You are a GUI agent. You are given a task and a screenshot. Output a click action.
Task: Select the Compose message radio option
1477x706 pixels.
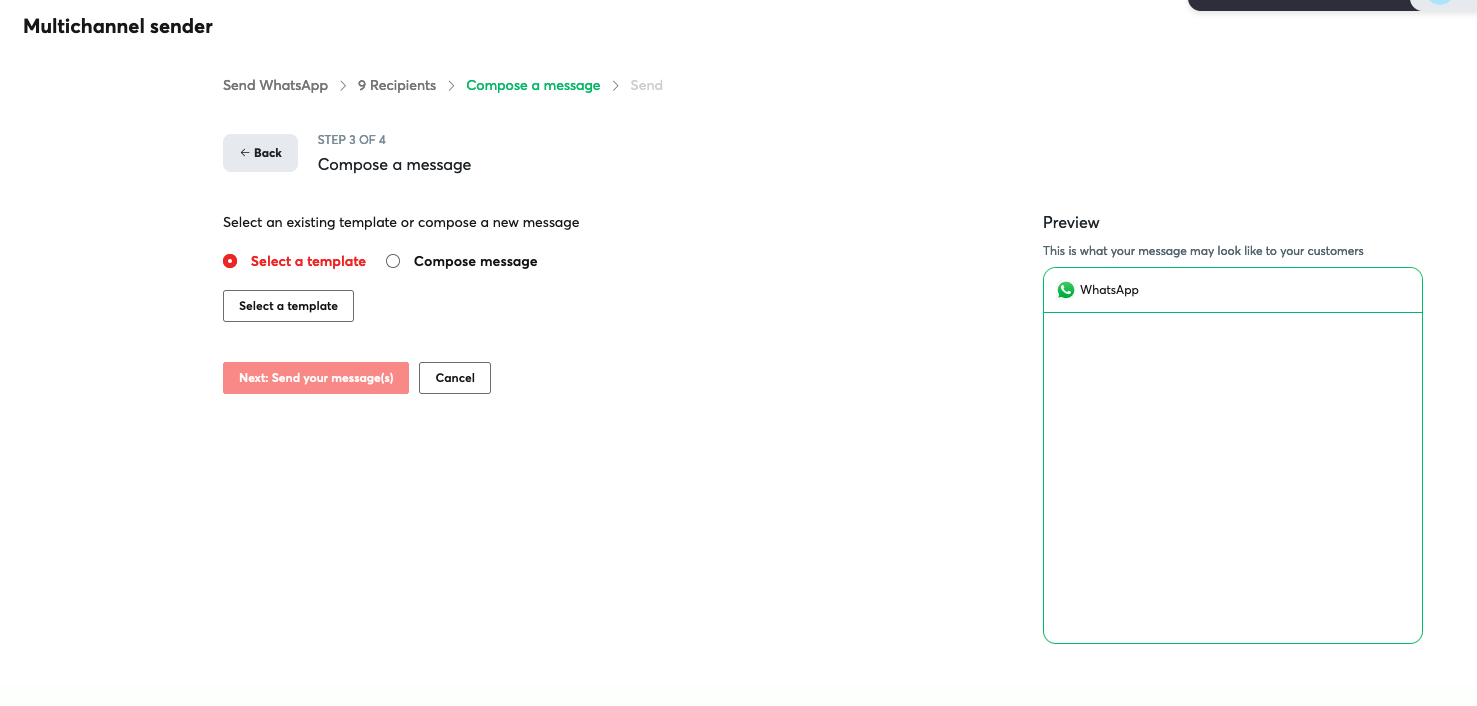pyautogui.click(x=393, y=260)
